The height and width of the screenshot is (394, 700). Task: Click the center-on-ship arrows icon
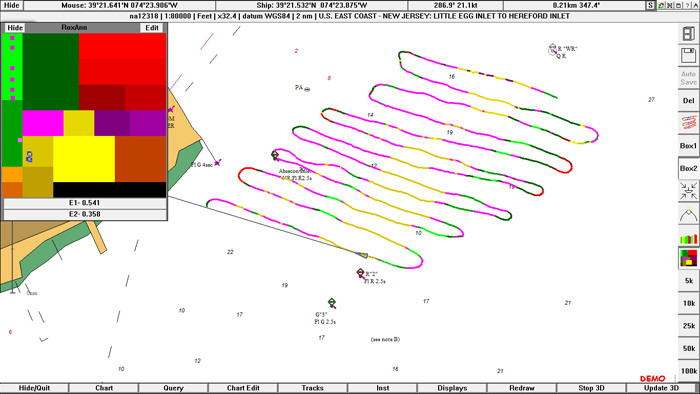click(x=688, y=191)
